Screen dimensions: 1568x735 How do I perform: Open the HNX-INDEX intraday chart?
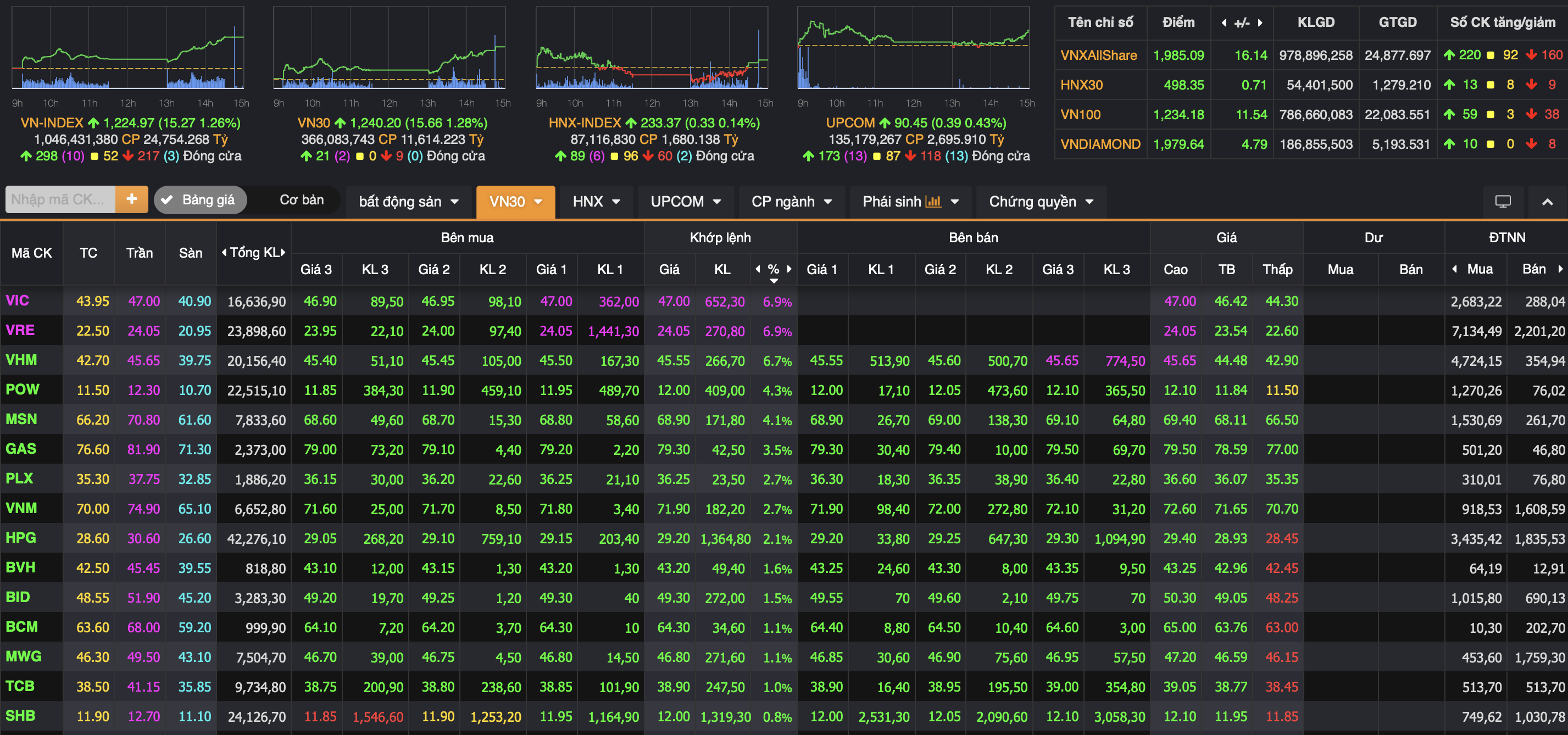tap(652, 48)
